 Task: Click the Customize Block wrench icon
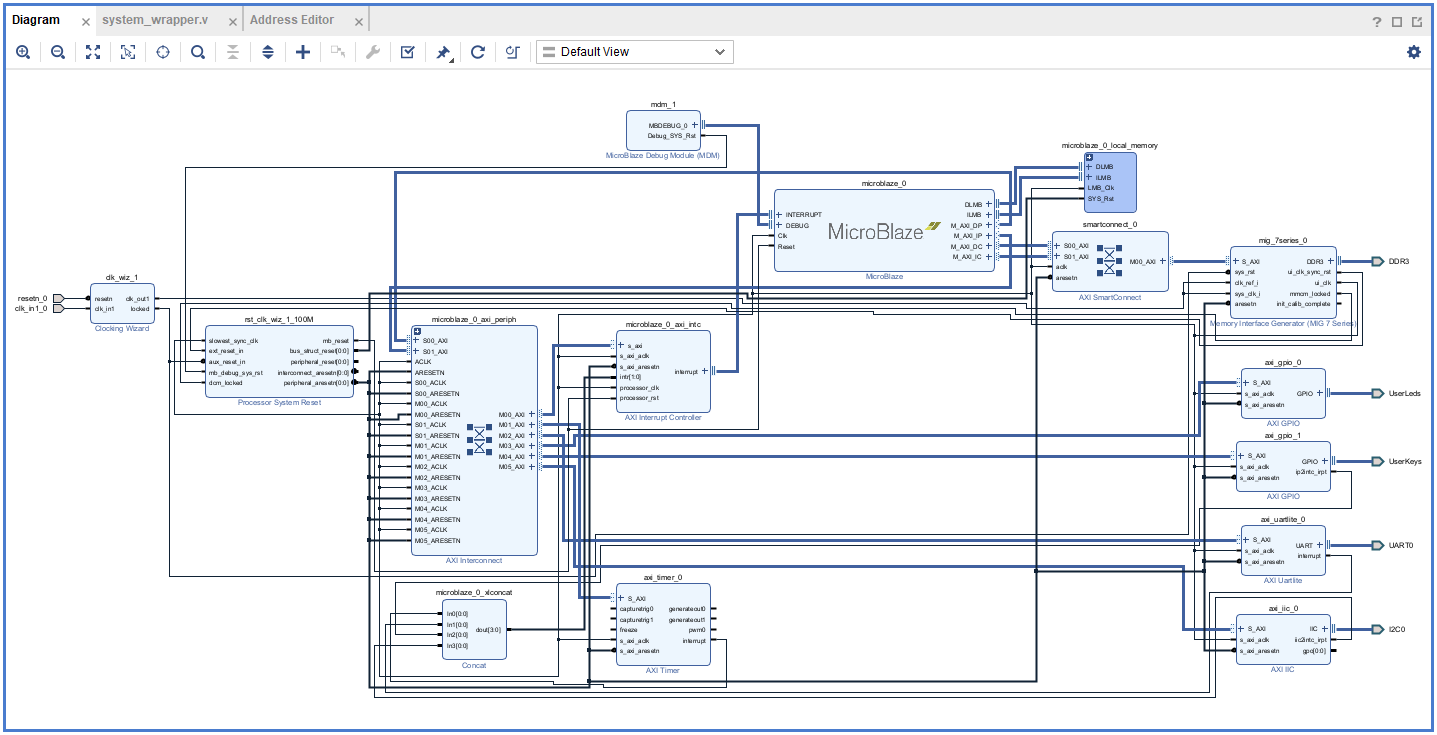point(373,52)
